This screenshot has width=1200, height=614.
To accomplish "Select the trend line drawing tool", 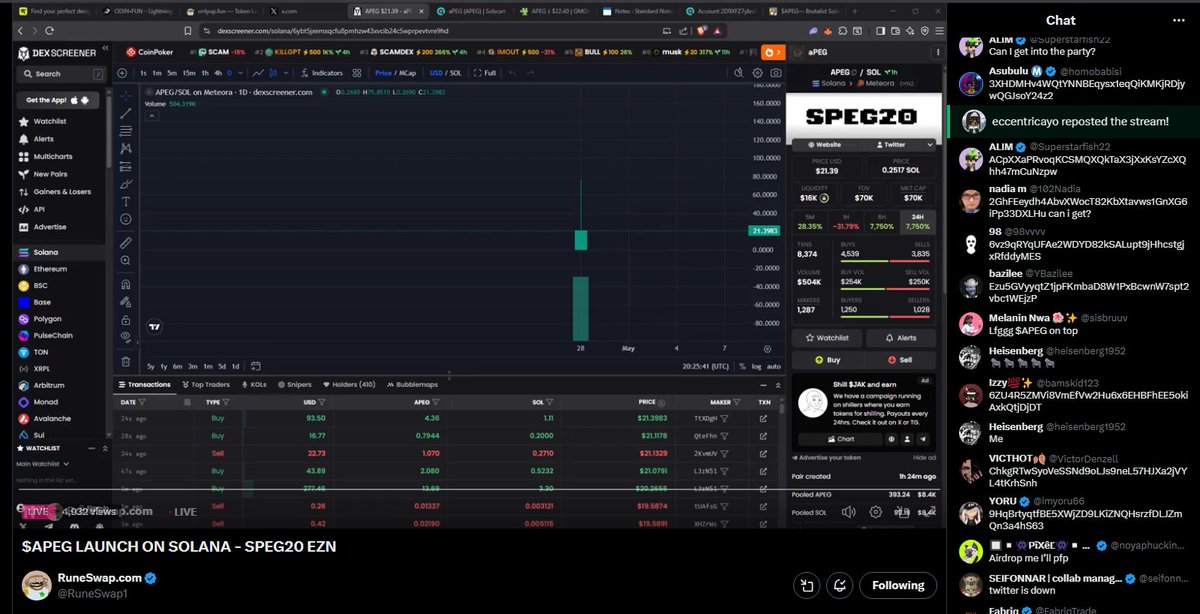I will coord(125,114).
